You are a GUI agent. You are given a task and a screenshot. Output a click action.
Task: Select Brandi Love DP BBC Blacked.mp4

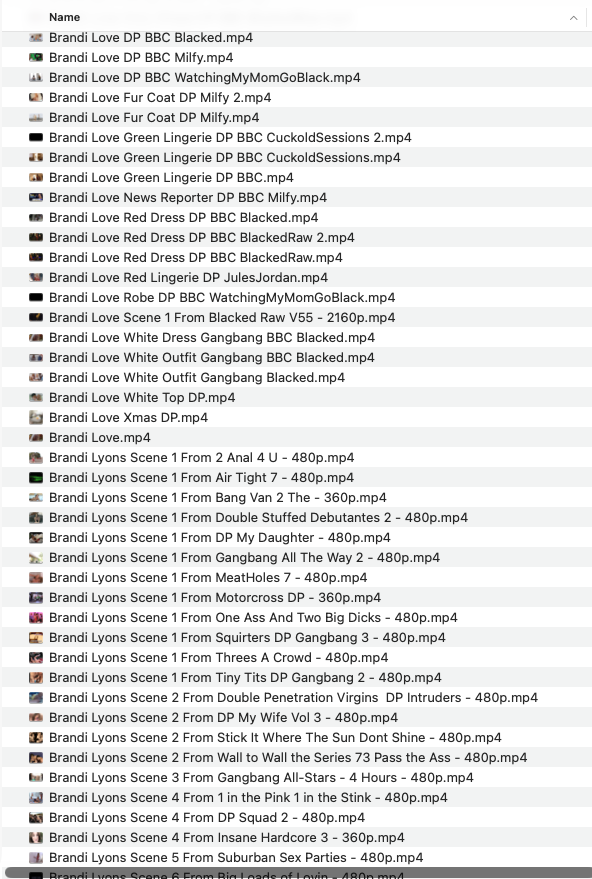pyautogui.click(x=151, y=38)
